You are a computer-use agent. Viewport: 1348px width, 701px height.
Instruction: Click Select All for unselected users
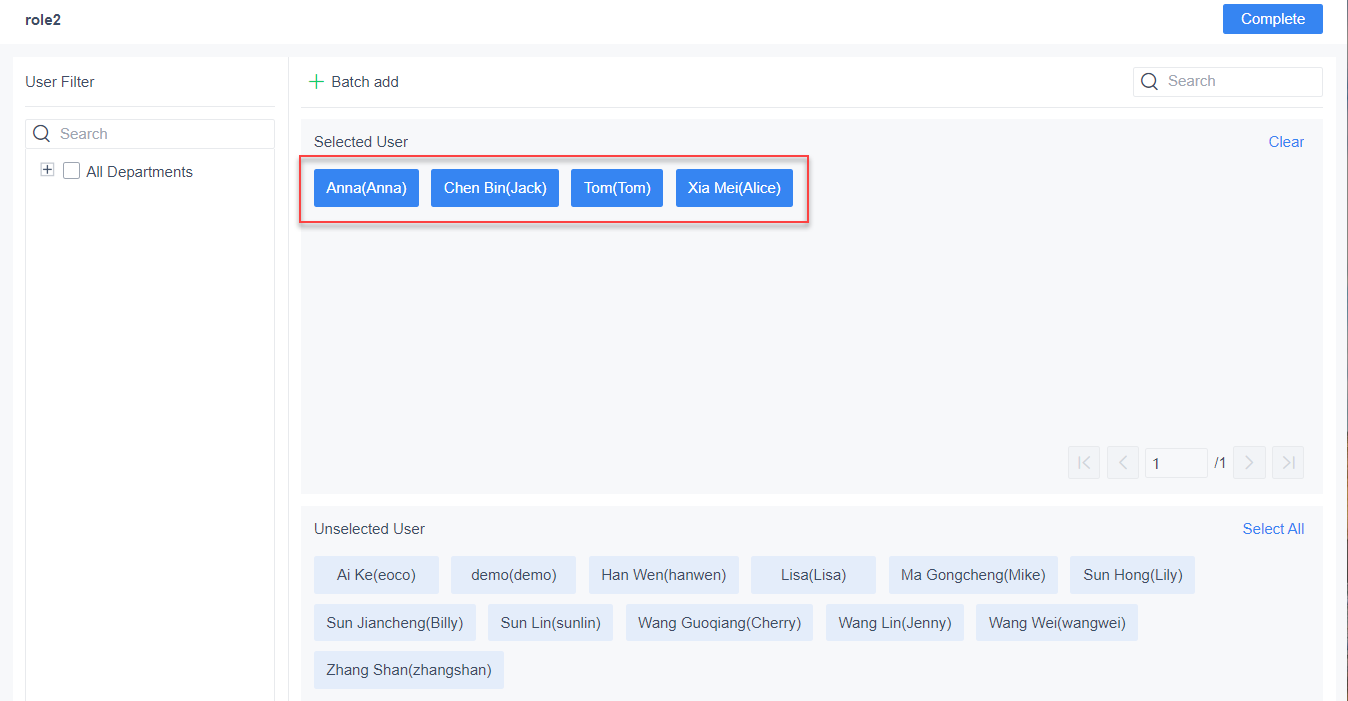1273,528
